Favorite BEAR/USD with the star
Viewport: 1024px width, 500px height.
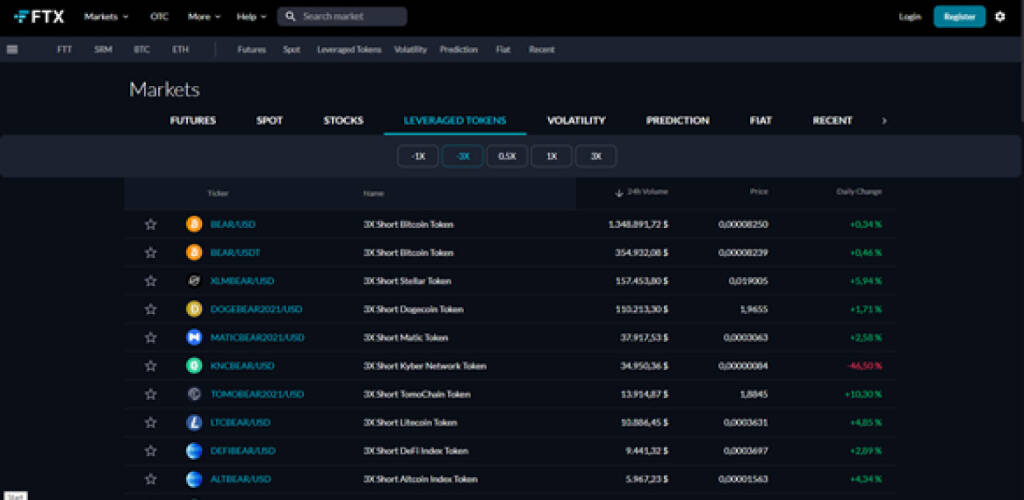pyautogui.click(x=151, y=225)
